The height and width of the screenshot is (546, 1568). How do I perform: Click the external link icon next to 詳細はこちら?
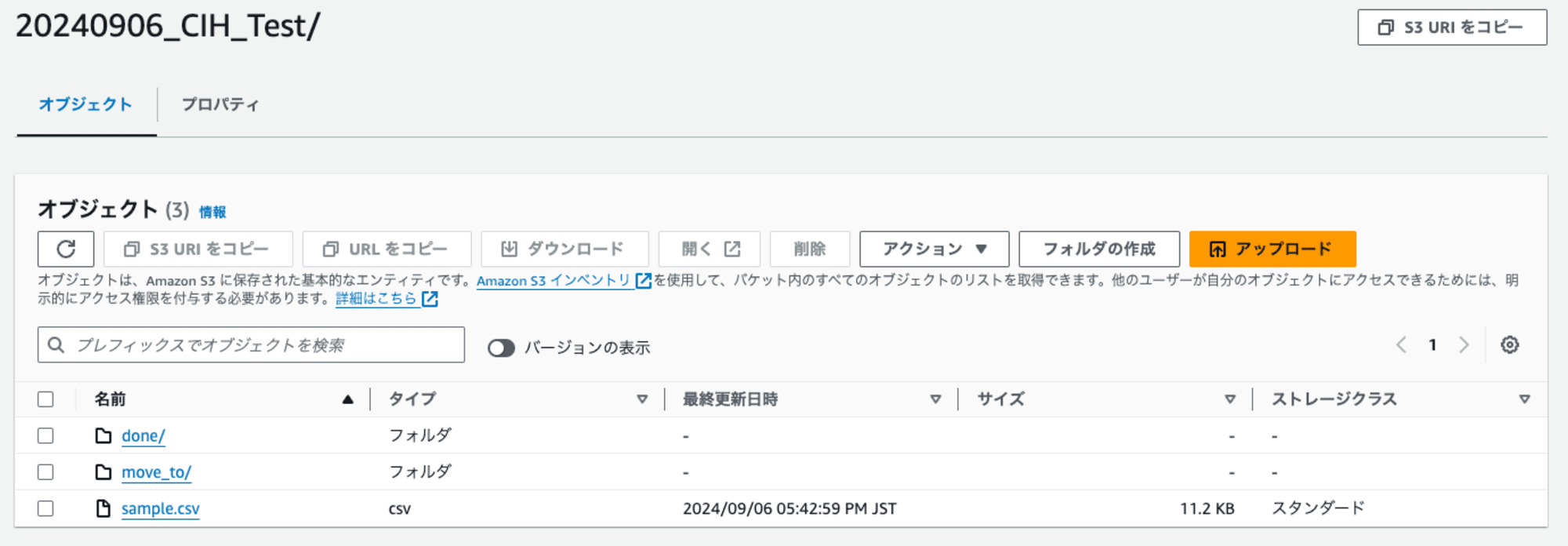(x=430, y=299)
